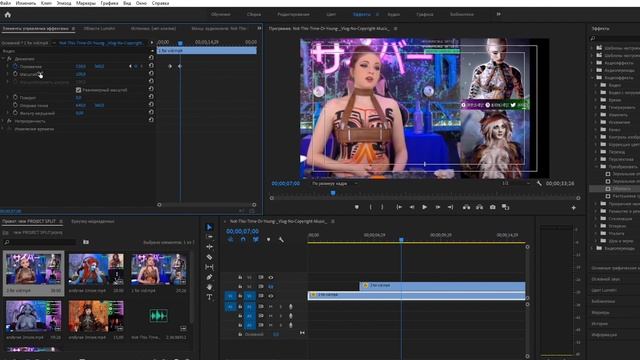Toggle Linked Selection in the timeline
Viewport: 640px width, 360px height.
(256, 240)
